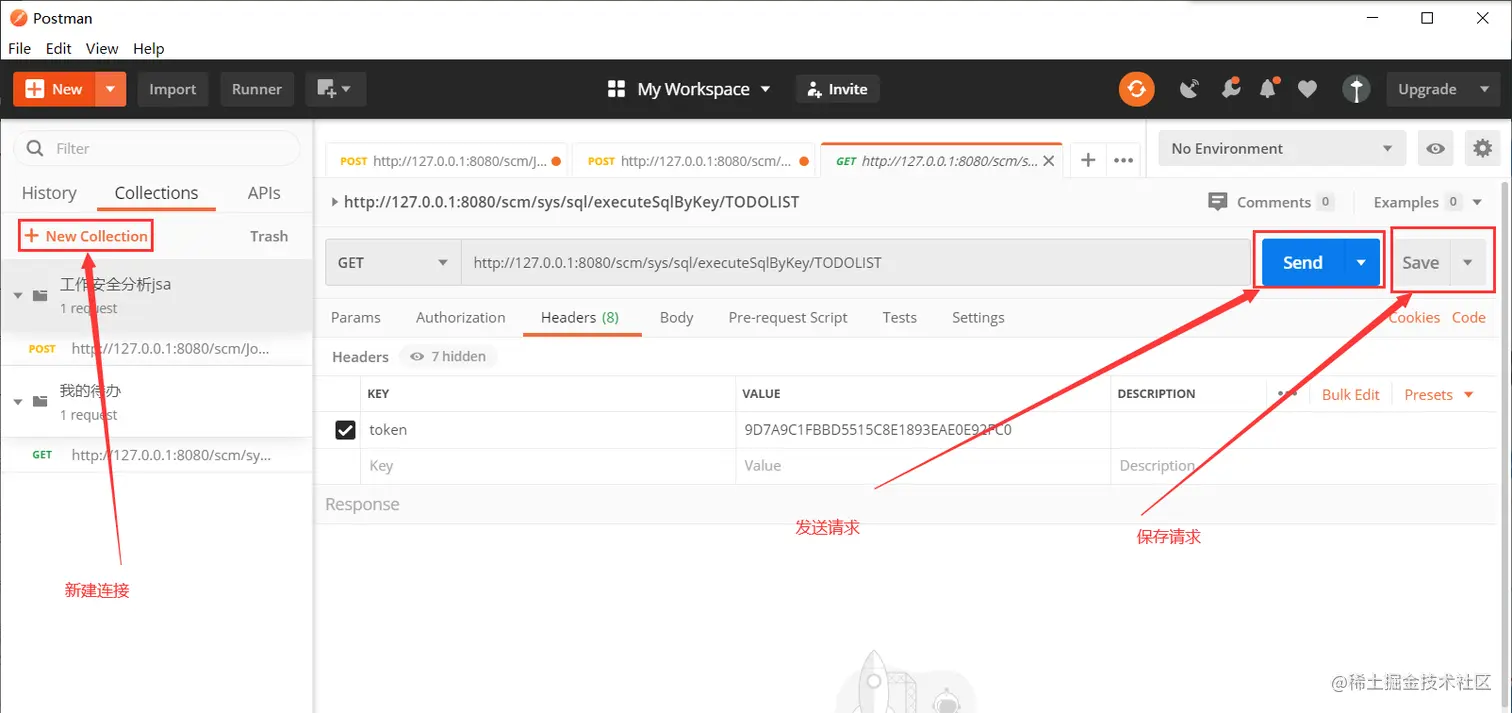Collapse the 我的待办 collection
The width and height of the screenshot is (1512, 713).
pyautogui.click(x=18, y=402)
